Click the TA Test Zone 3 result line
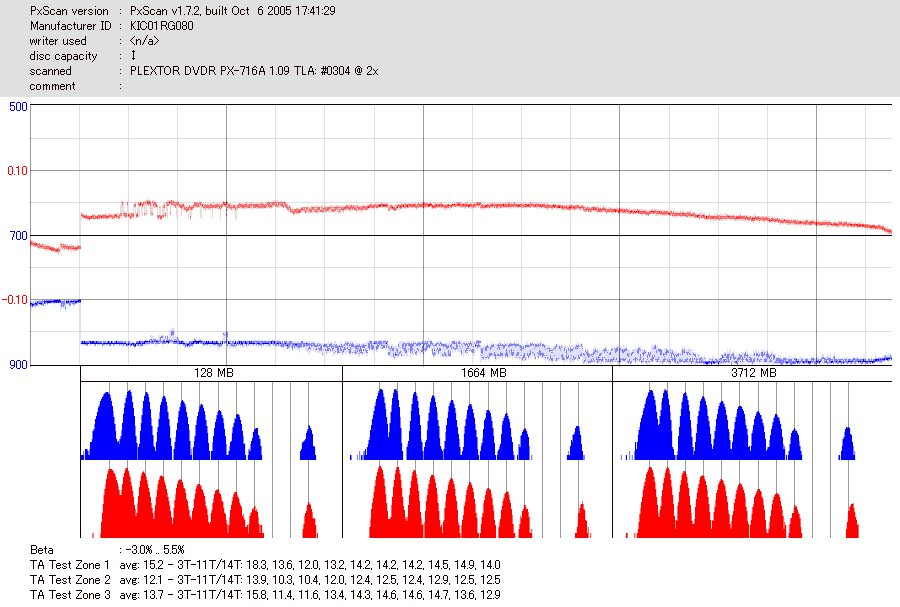The image size is (900, 607). (265, 594)
